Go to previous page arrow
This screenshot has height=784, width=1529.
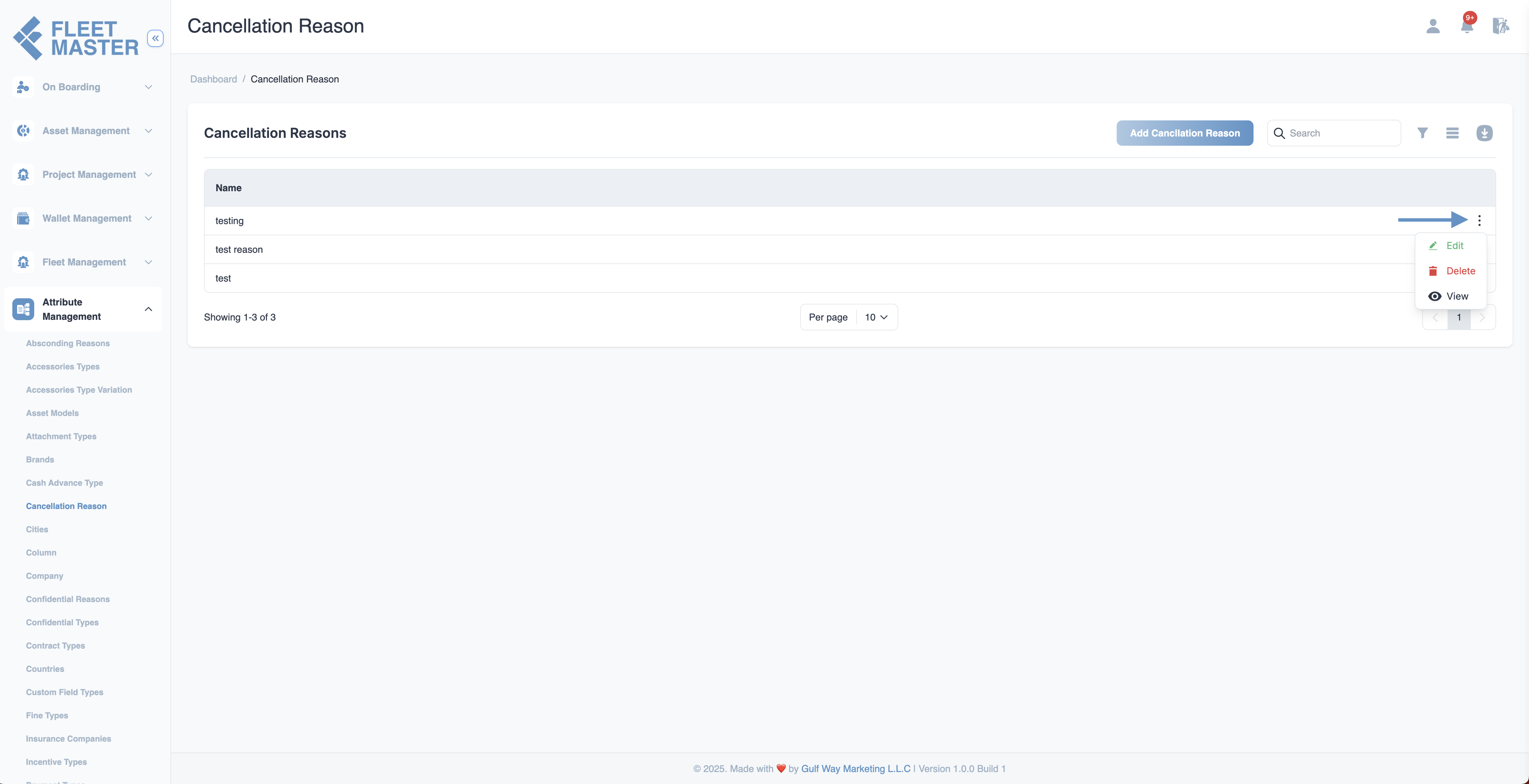click(1435, 317)
